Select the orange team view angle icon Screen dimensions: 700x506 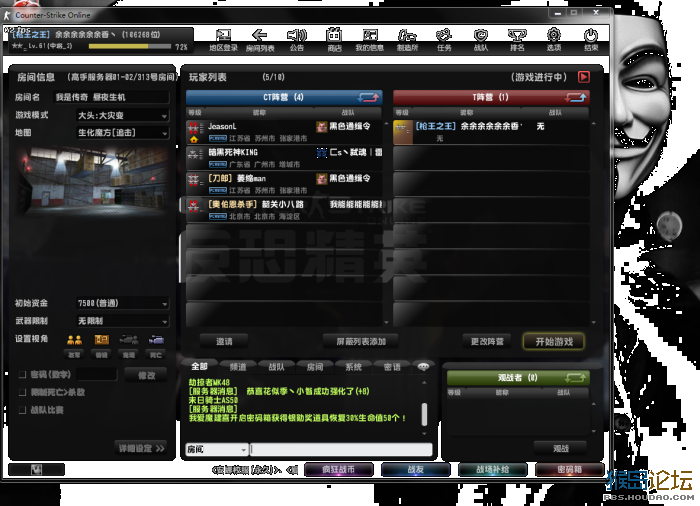pyautogui.click(x=102, y=340)
